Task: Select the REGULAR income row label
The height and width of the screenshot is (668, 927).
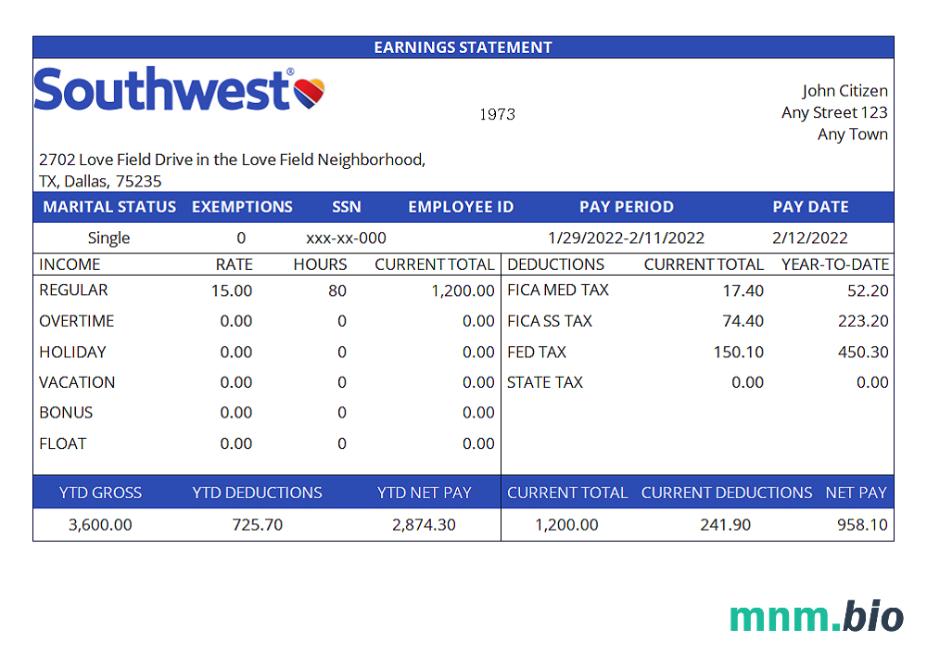Action: pos(73,290)
